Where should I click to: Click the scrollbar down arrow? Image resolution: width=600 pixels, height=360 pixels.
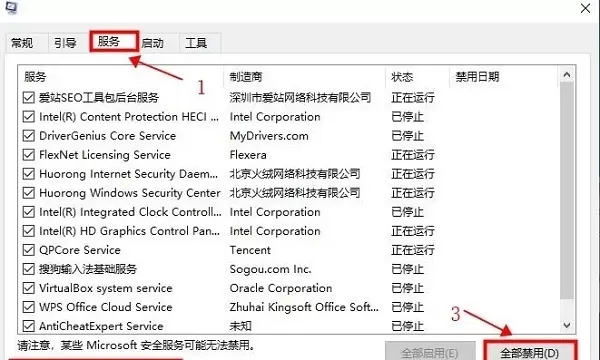[567, 326]
